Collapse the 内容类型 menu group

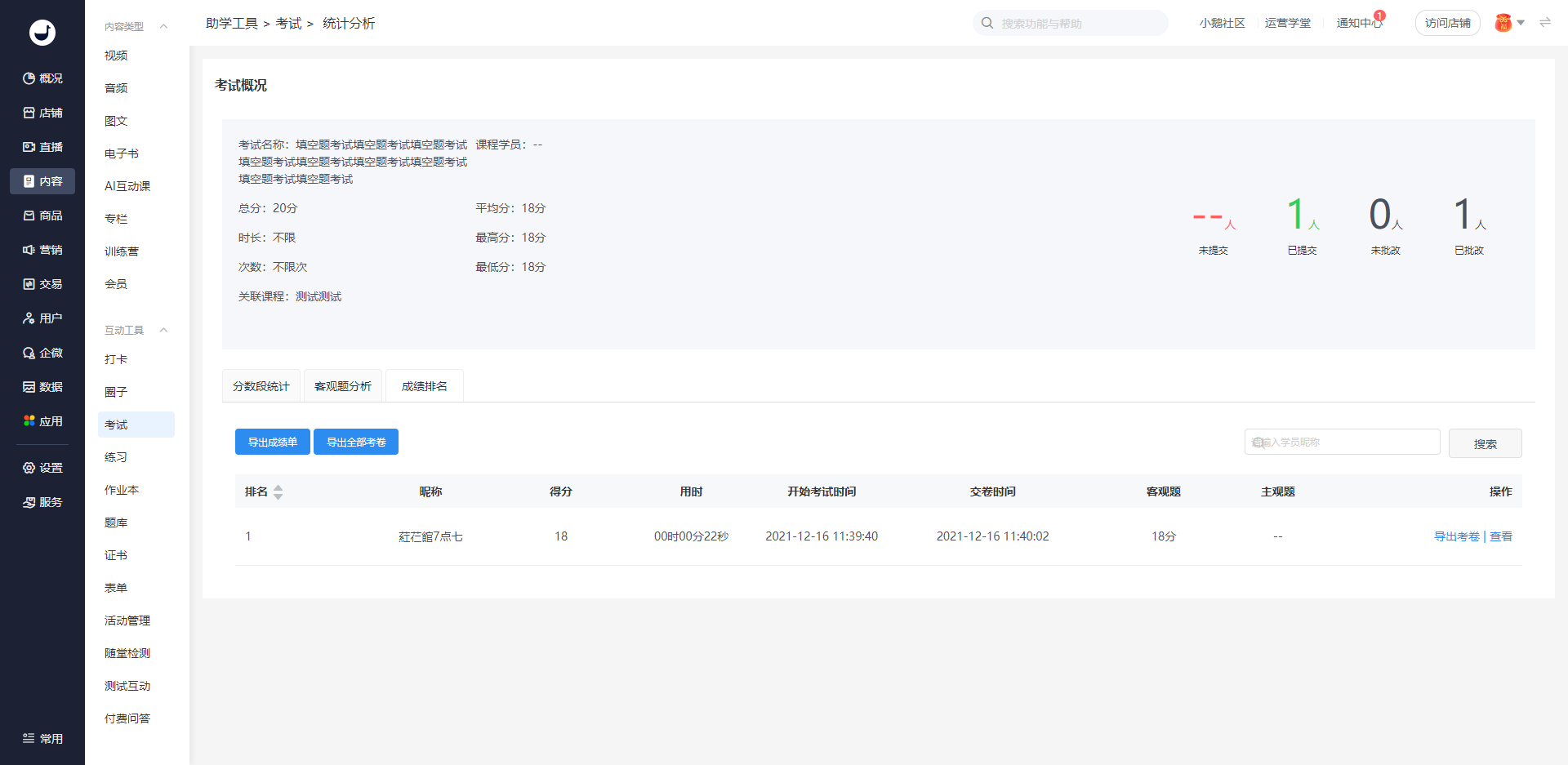(163, 27)
